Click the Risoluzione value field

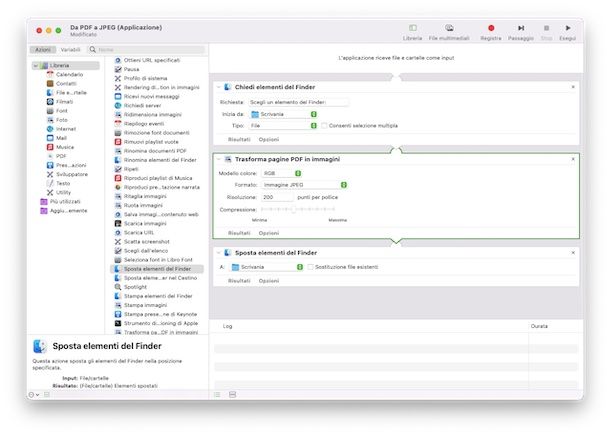(x=277, y=197)
